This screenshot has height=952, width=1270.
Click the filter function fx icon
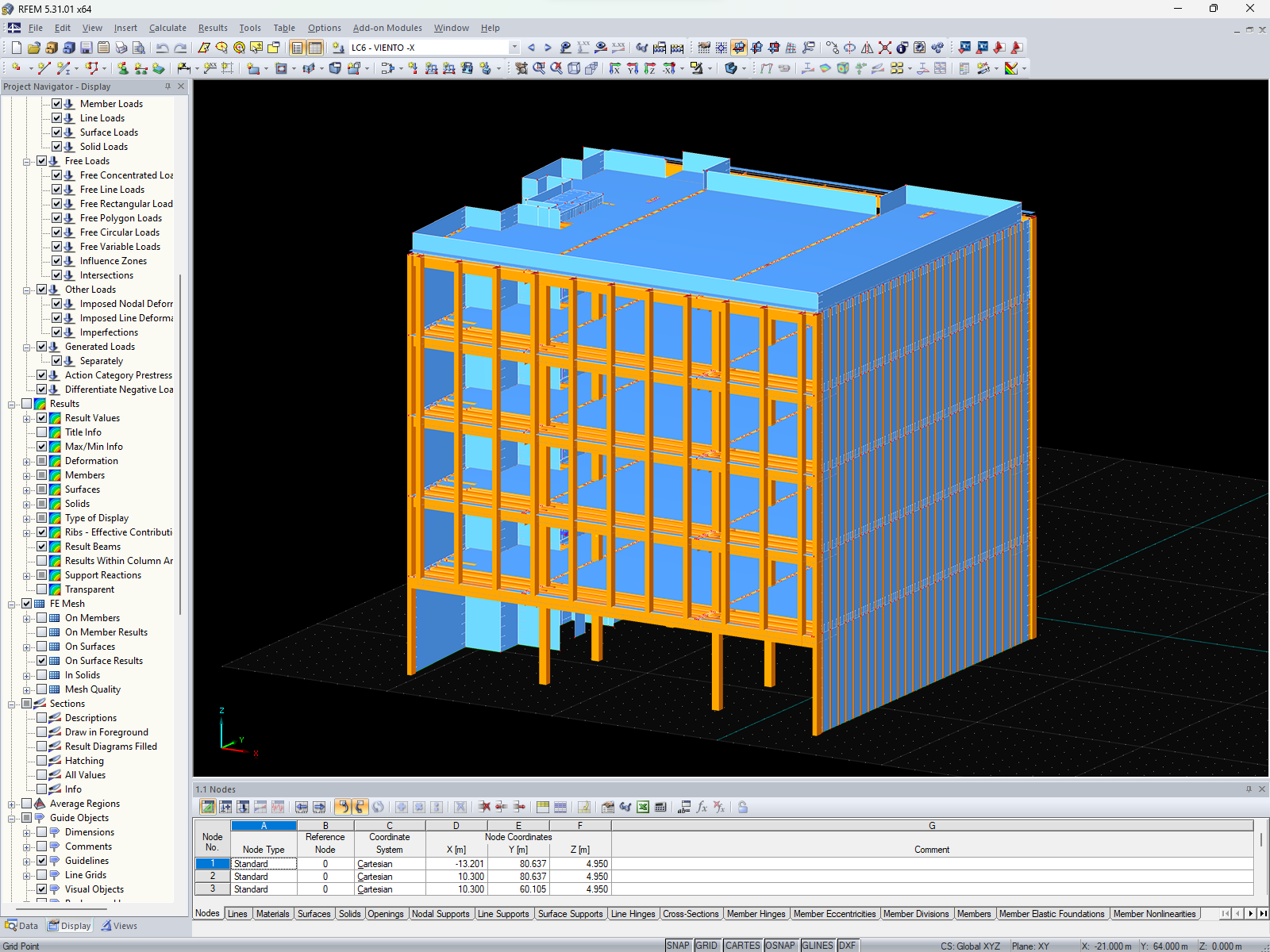(700, 807)
